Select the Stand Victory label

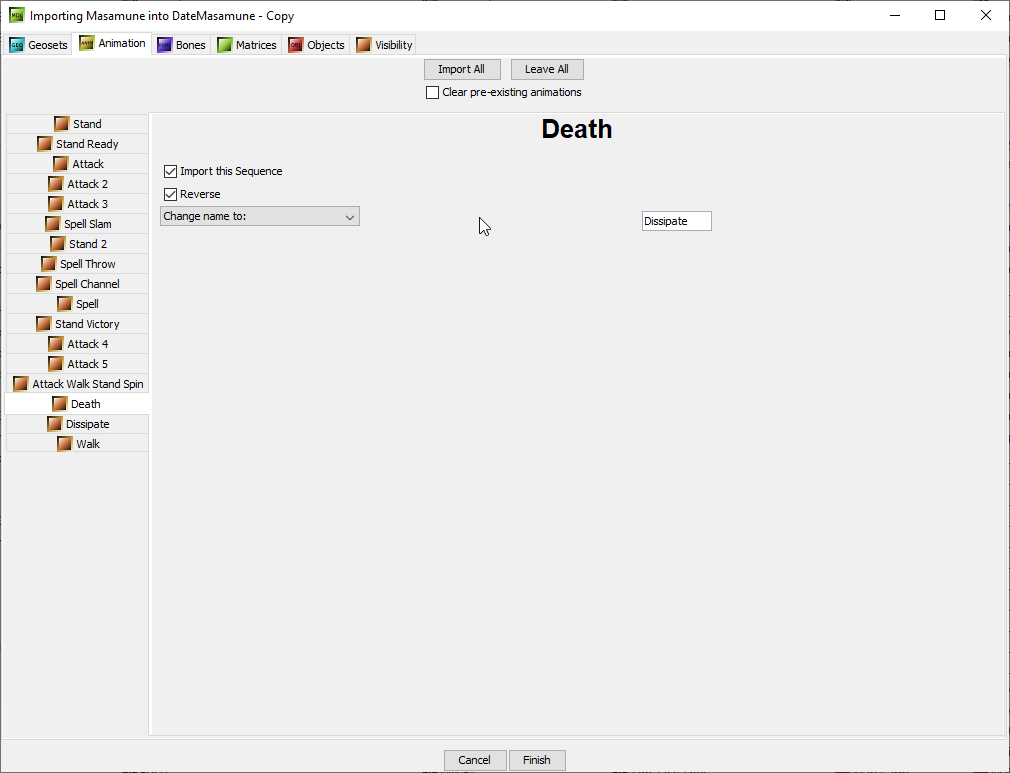tap(87, 323)
